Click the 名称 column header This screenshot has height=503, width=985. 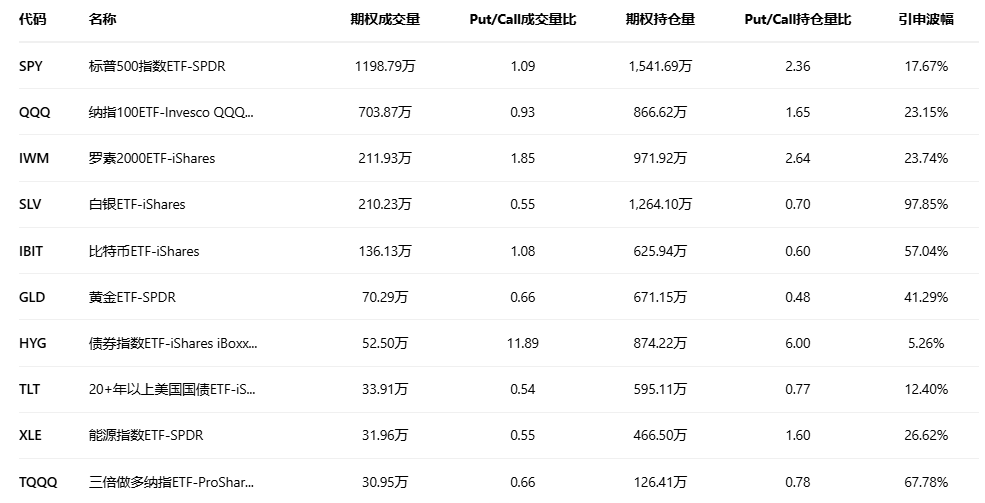click(102, 19)
